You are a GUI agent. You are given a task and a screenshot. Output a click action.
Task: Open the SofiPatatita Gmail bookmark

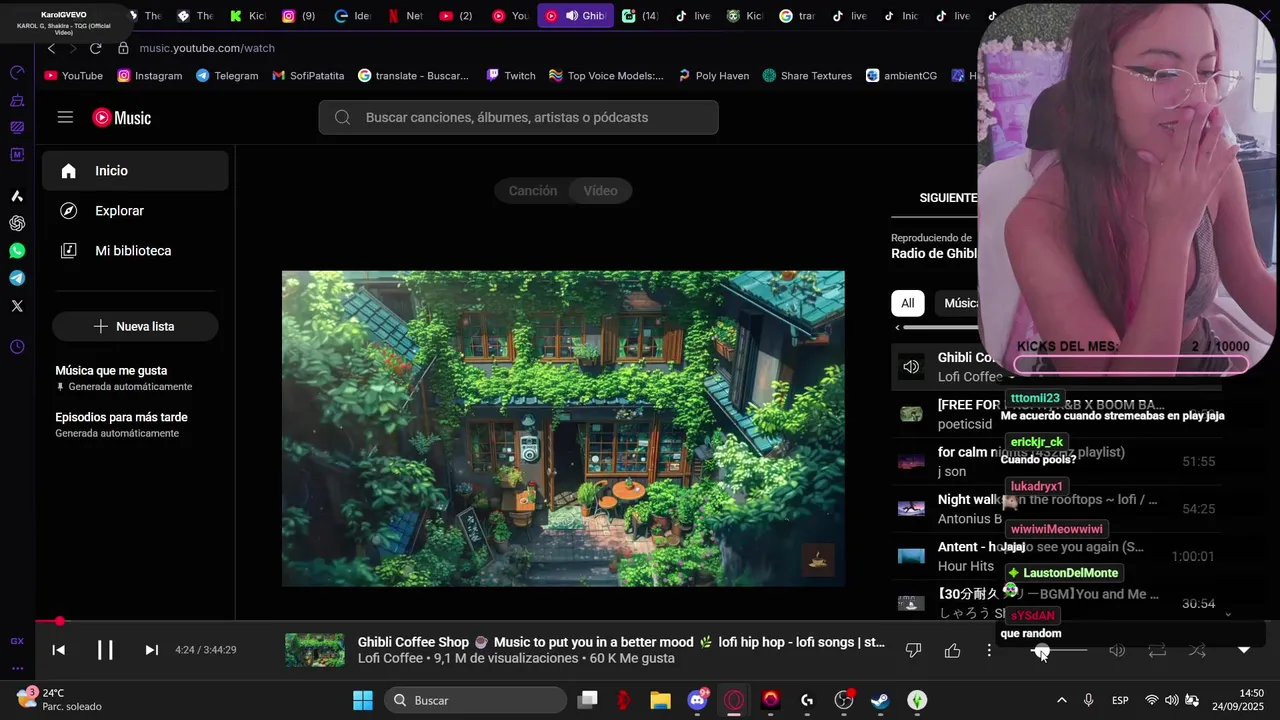(308, 75)
